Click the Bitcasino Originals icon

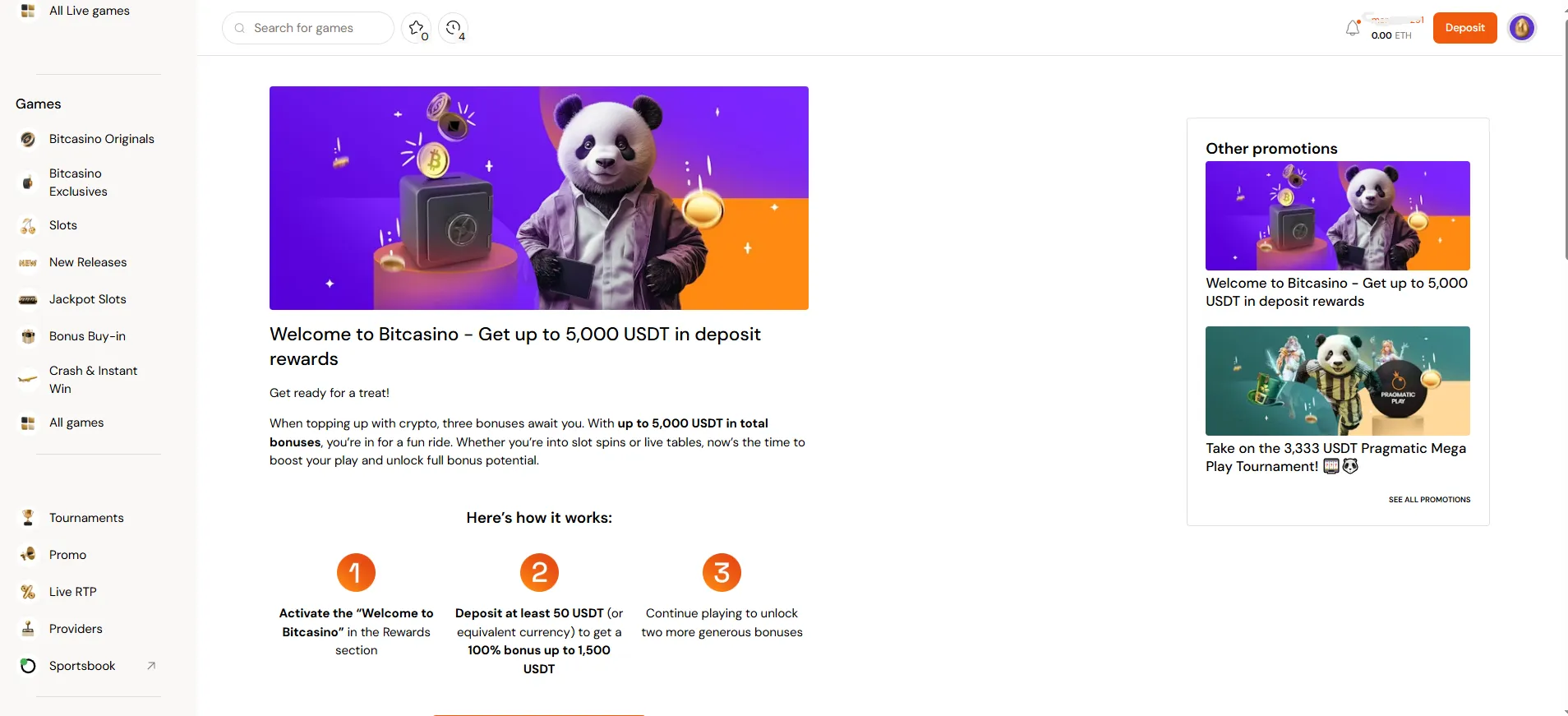click(x=28, y=139)
